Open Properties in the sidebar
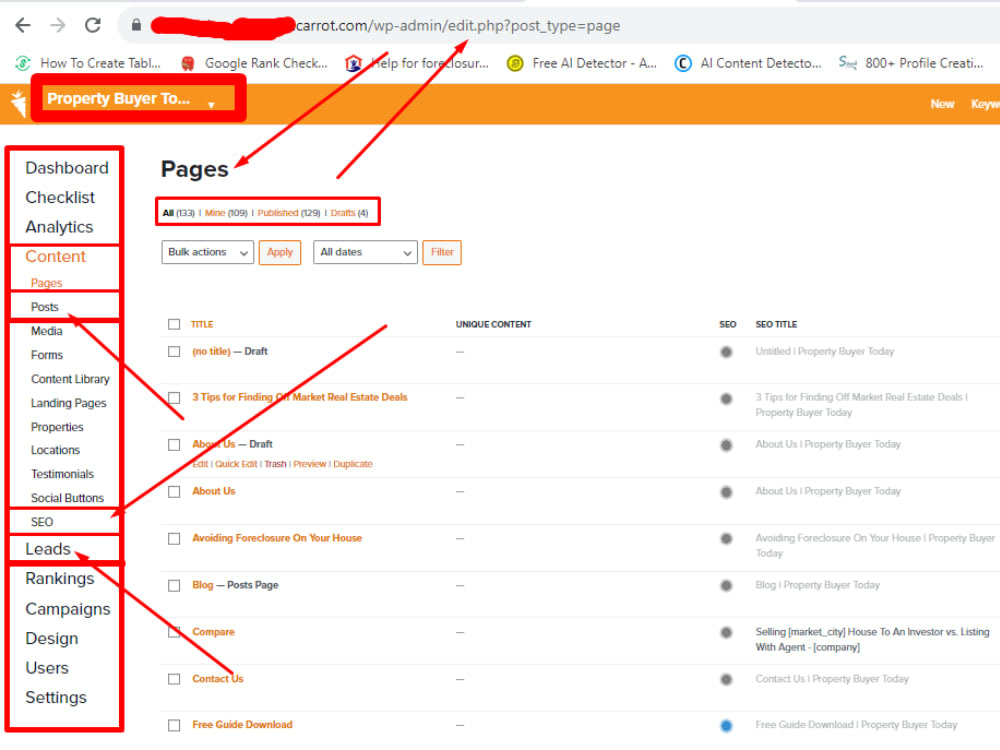This screenshot has width=1000, height=750. [57, 427]
